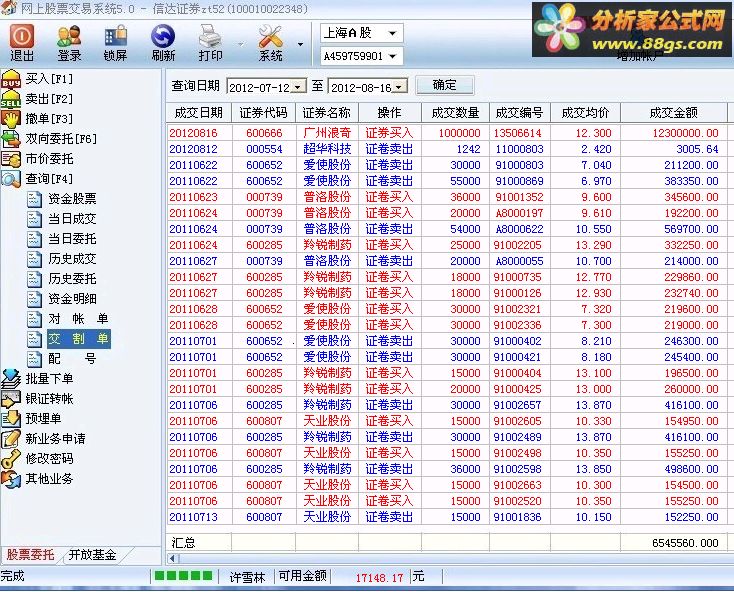Switch to the 股票委托 tab
The width and height of the screenshot is (734, 592).
click(x=30, y=555)
